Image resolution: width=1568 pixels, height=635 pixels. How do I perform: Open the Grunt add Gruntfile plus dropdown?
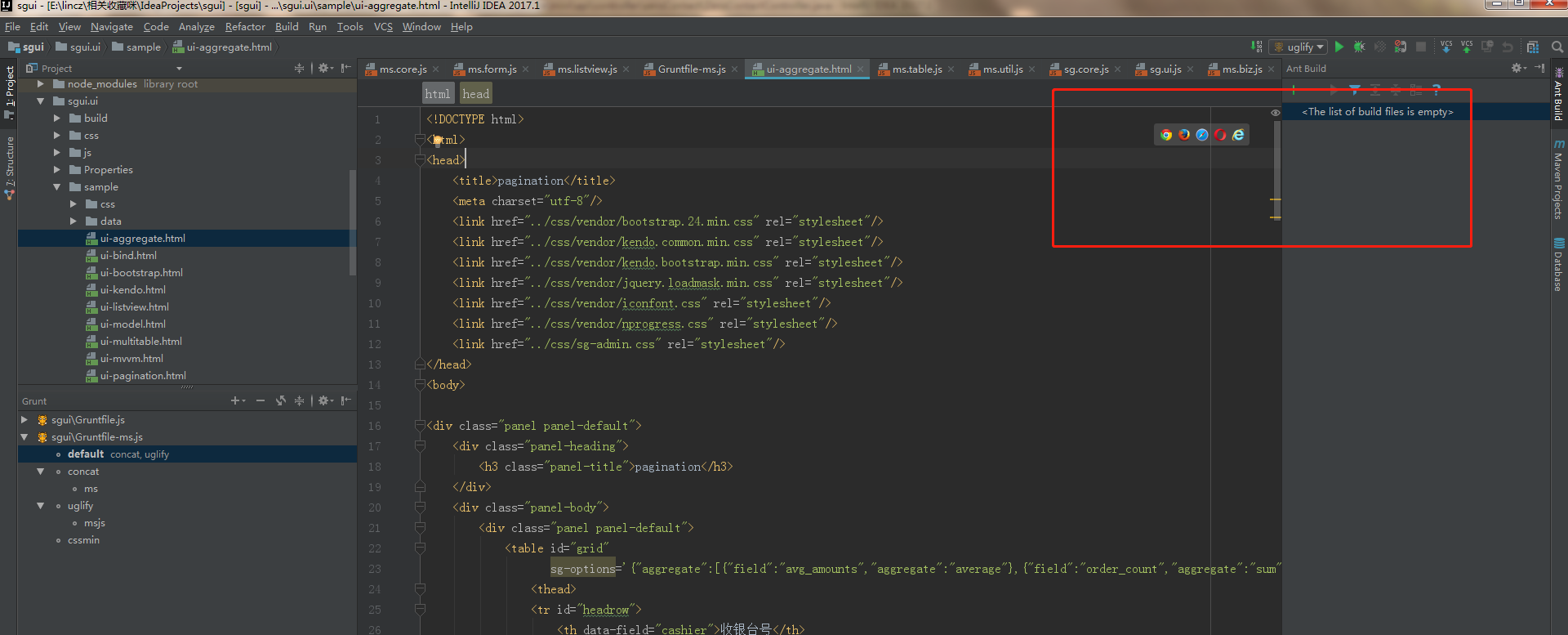238,400
